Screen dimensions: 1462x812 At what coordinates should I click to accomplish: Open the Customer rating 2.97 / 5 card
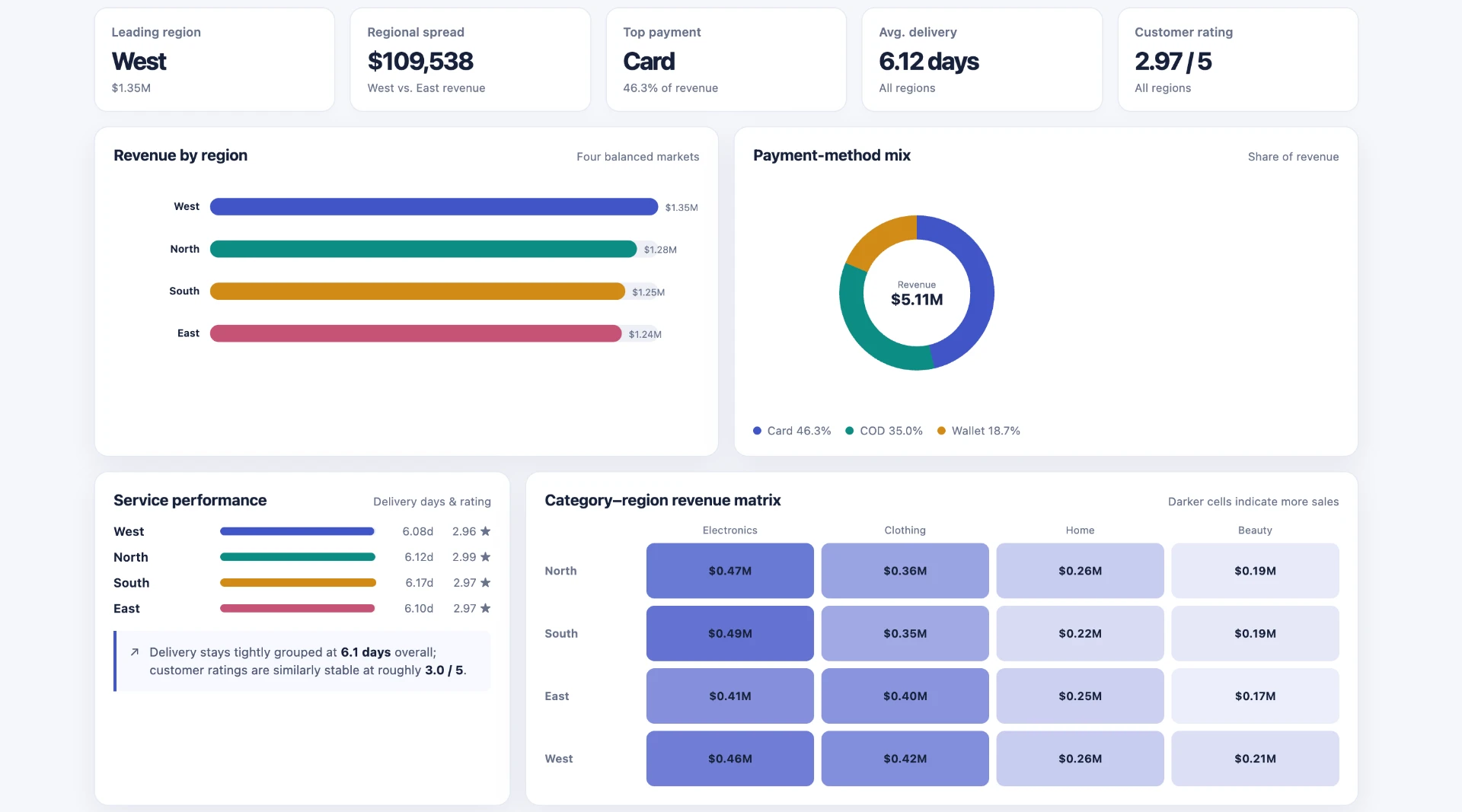1238,60
